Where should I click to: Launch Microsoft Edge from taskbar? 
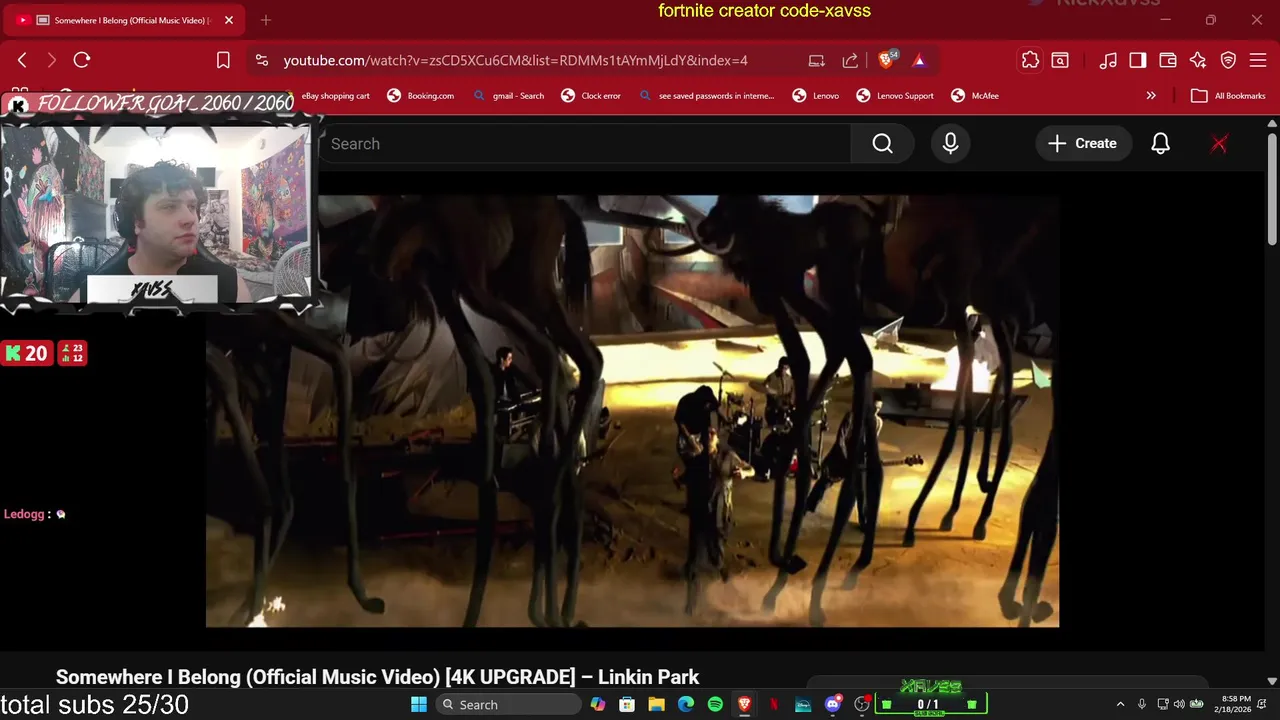(686, 705)
